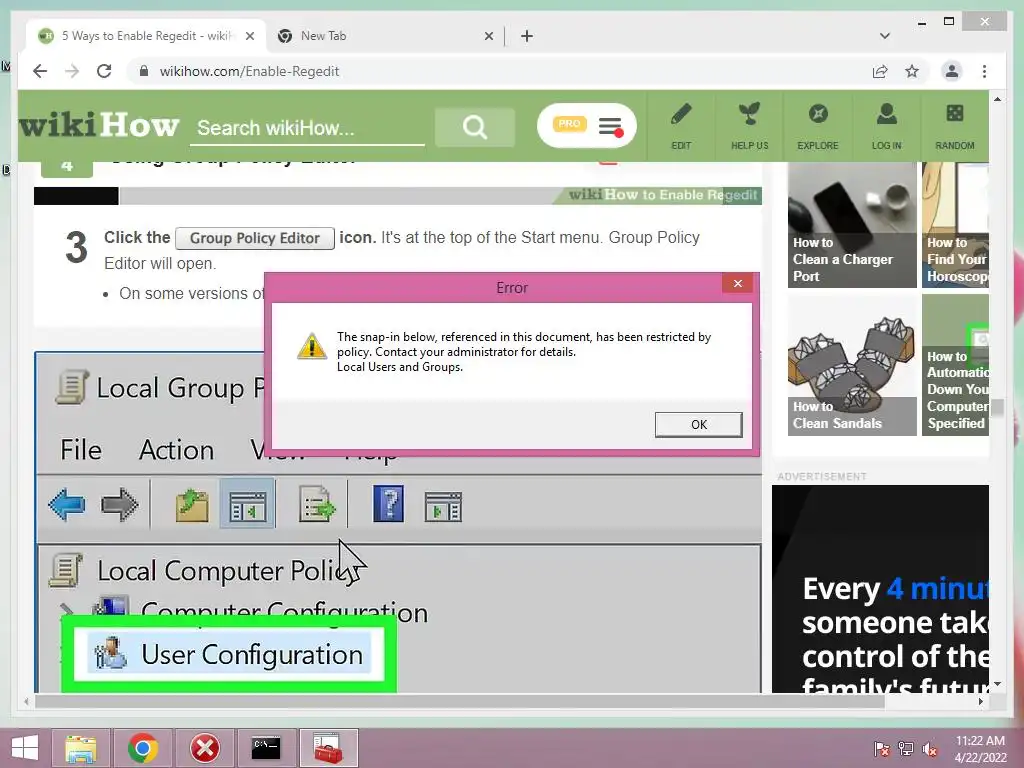Viewport: 1024px width, 768px height.
Task: Click the File menu in the article image
Action: [81, 450]
